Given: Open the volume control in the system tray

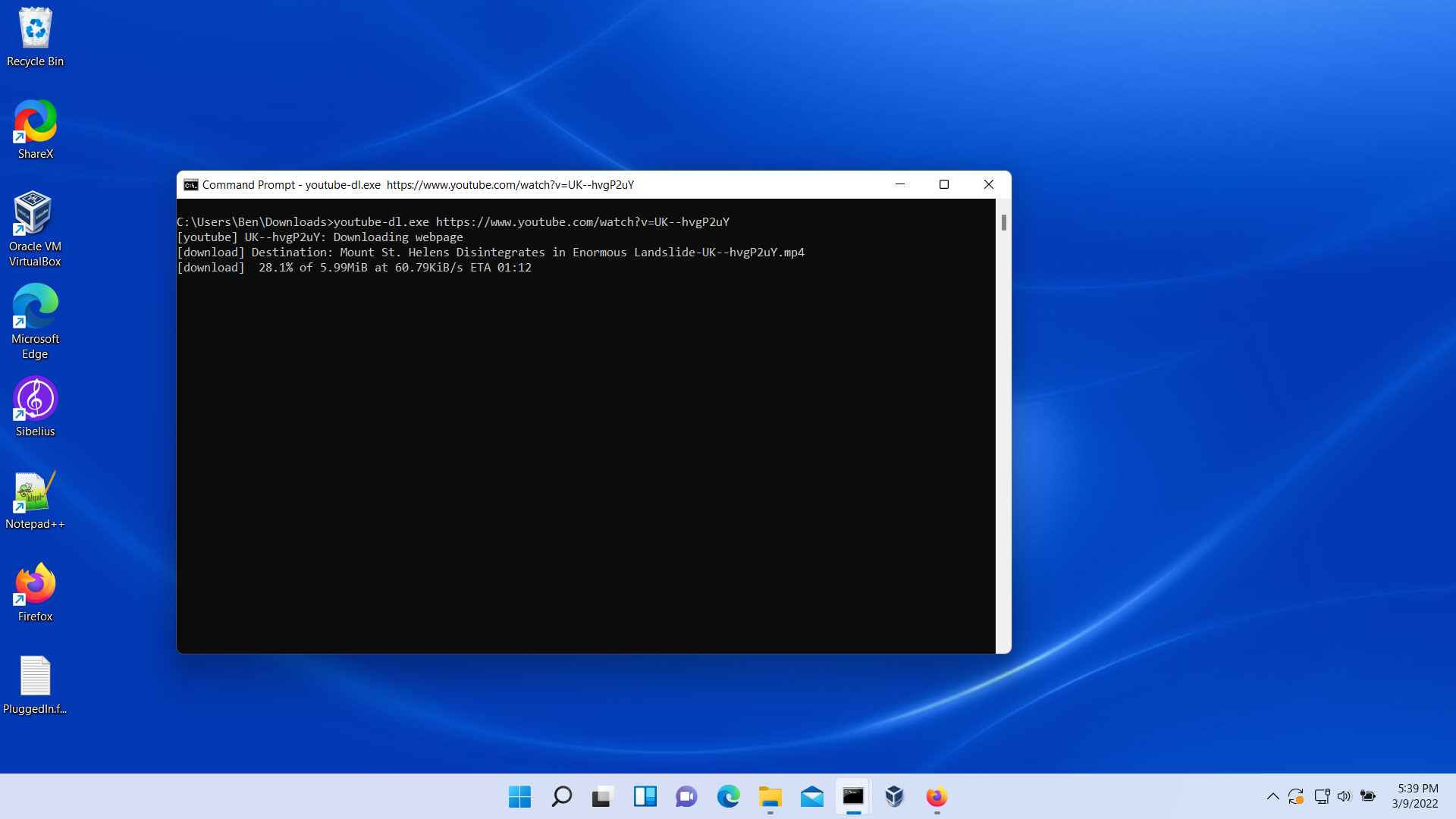Looking at the screenshot, I should (x=1344, y=796).
